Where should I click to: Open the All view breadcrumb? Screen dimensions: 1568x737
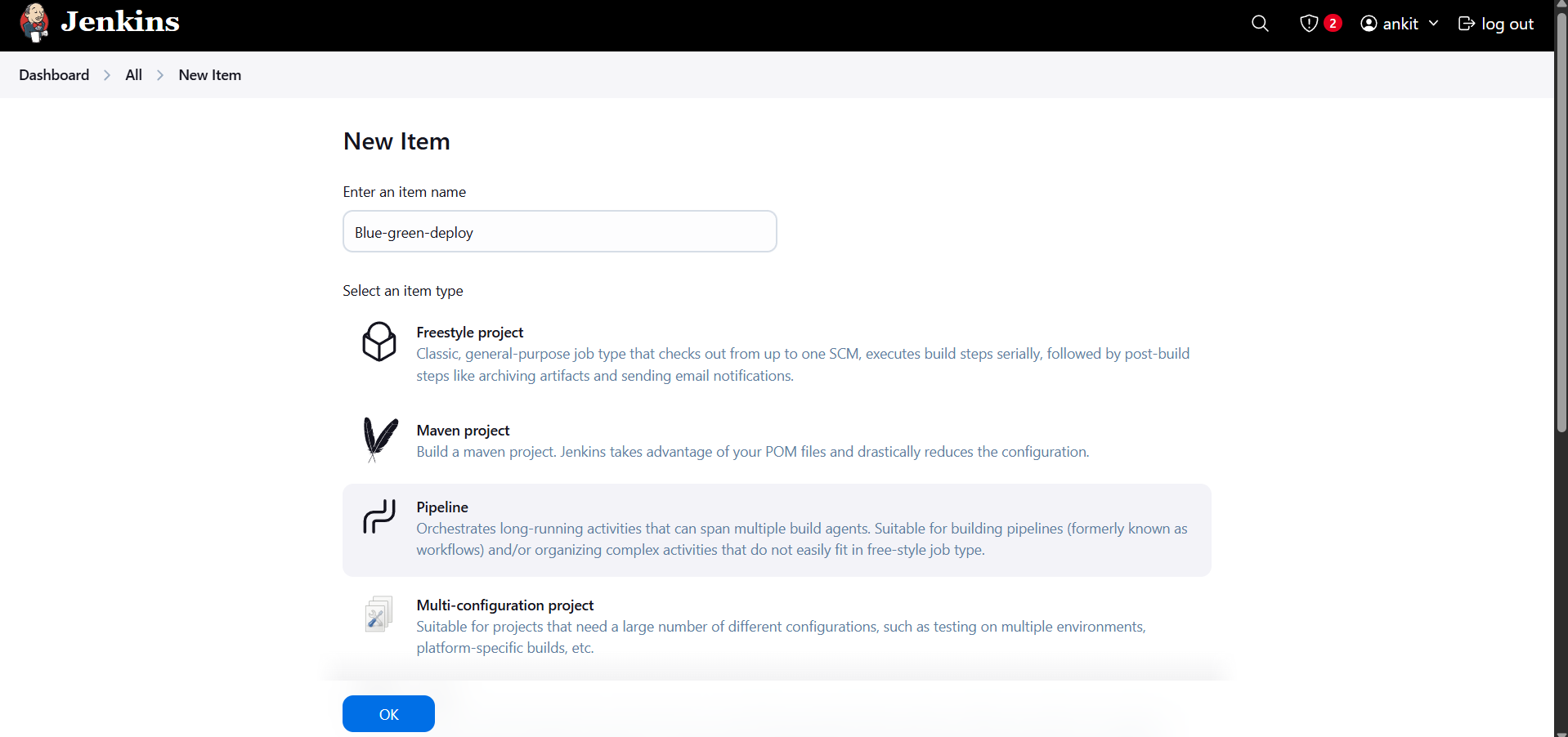click(133, 75)
